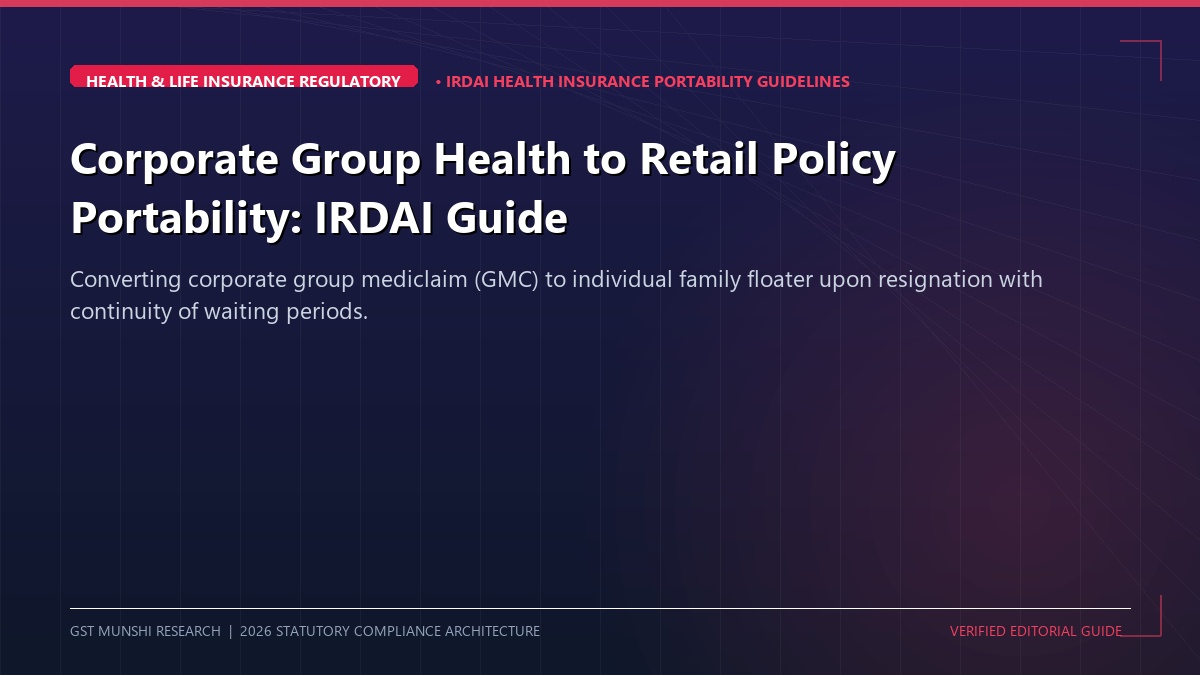Image resolution: width=1200 pixels, height=675 pixels.
Task: Click the GST Munshi Research footer text
Action: click(x=305, y=631)
